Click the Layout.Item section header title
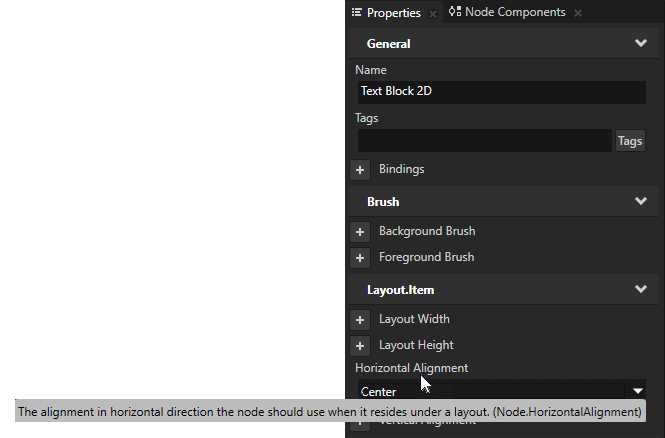This screenshot has width=665, height=438. 400,289
